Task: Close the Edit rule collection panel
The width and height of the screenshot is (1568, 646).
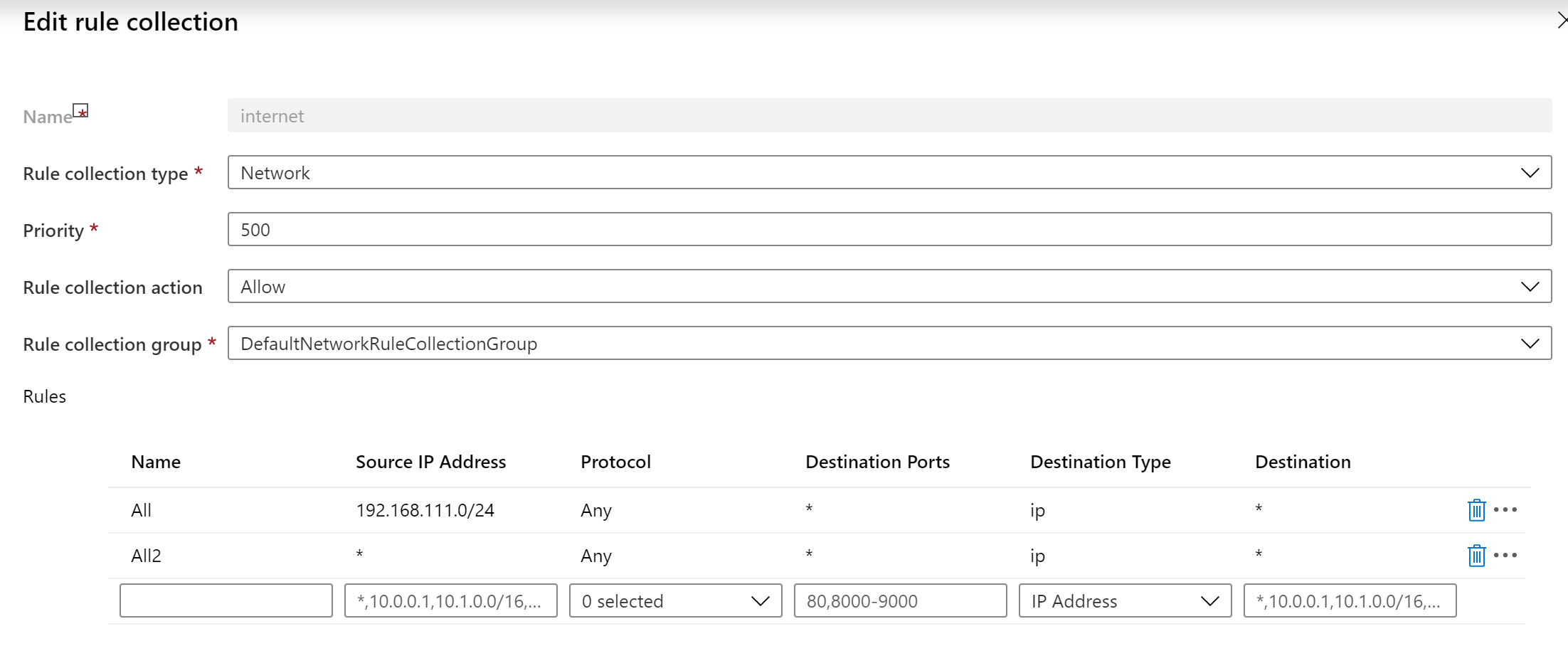Action: pos(1561,21)
